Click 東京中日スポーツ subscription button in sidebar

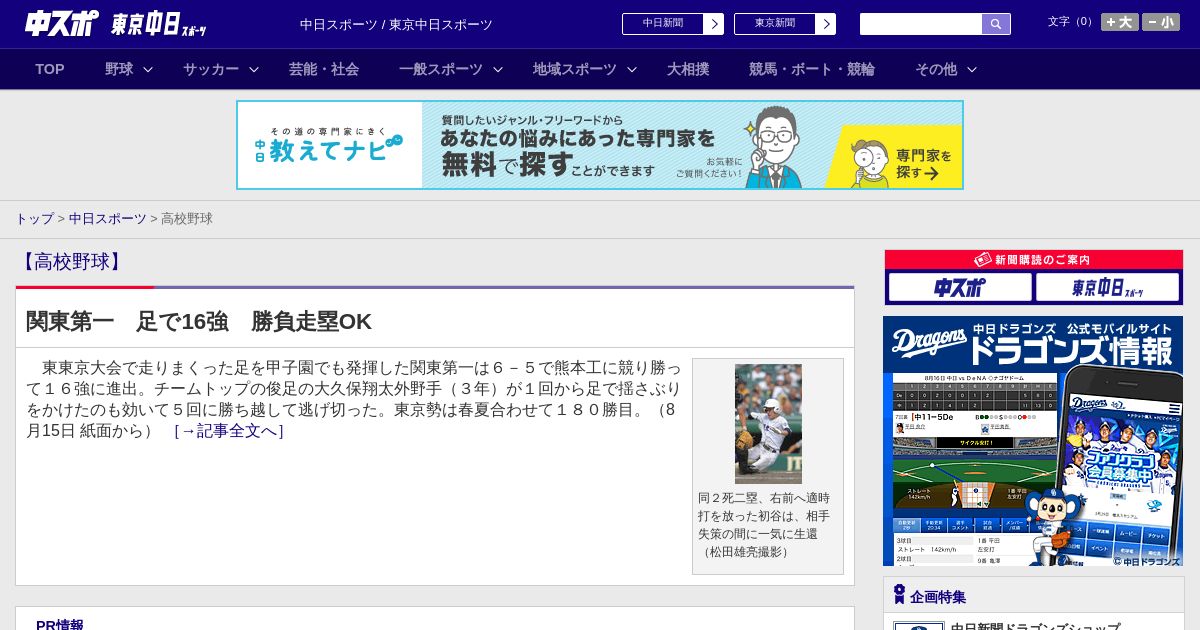pyautogui.click(x=1107, y=287)
